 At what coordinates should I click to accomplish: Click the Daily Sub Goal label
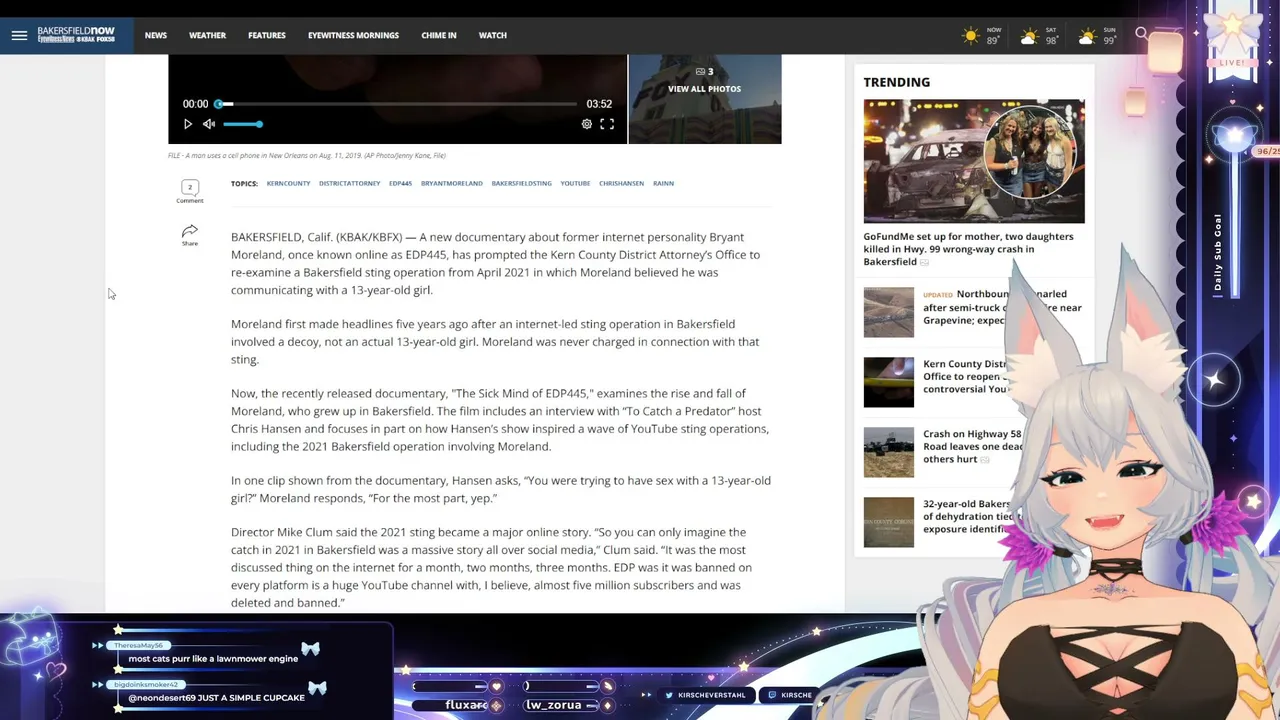[1218, 252]
